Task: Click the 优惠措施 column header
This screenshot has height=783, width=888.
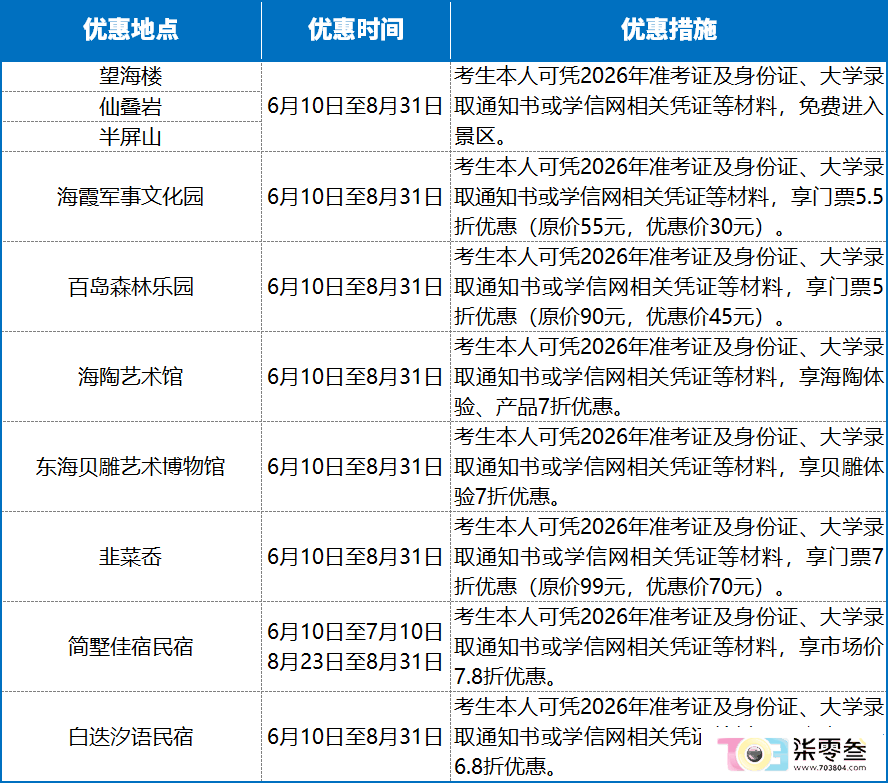Action: coord(669,29)
